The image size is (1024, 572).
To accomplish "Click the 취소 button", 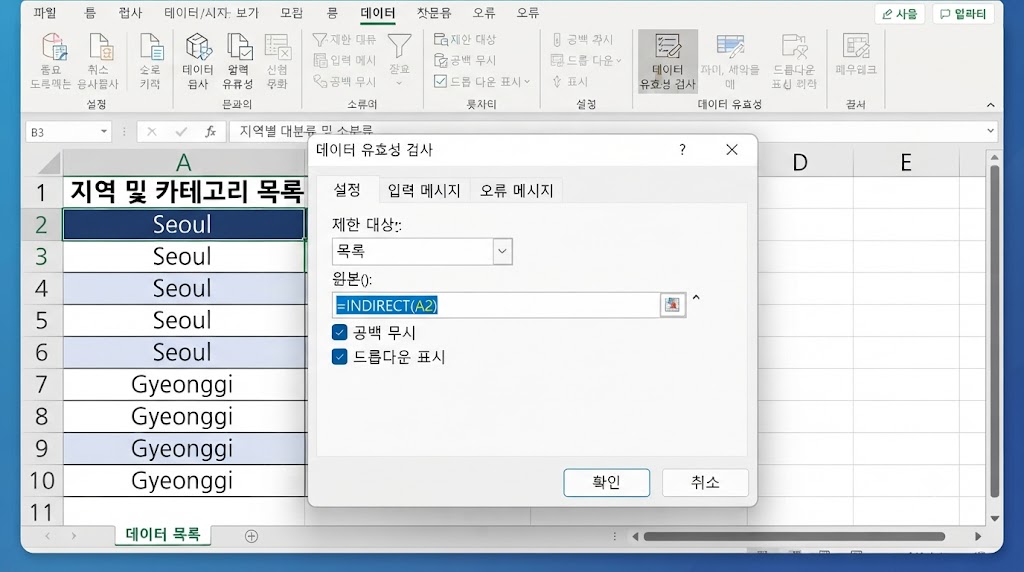I will pyautogui.click(x=705, y=483).
